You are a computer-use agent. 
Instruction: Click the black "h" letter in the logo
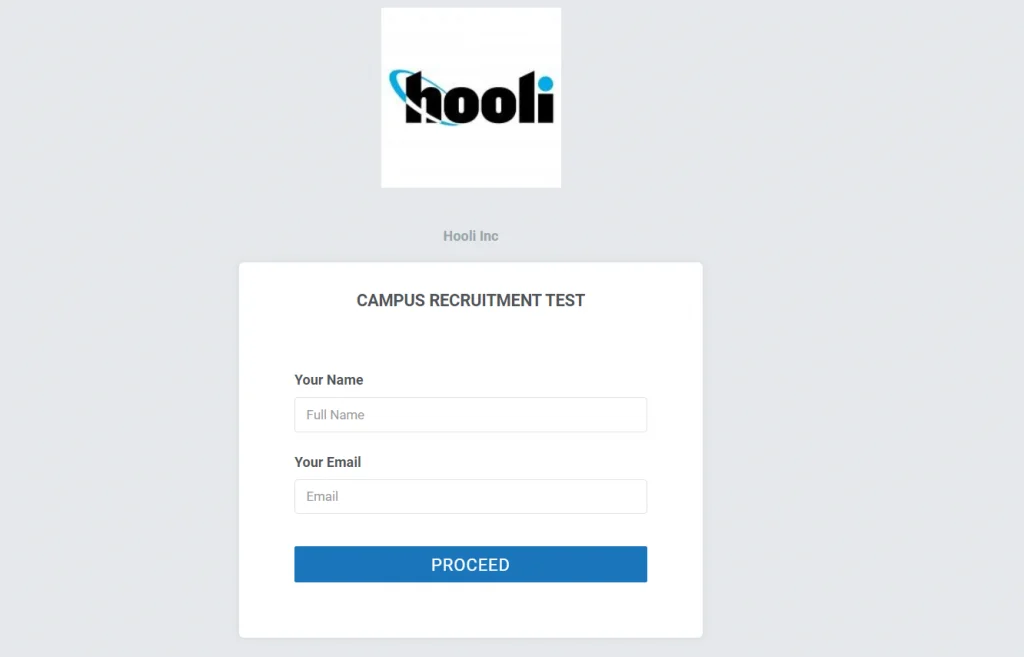424,97
